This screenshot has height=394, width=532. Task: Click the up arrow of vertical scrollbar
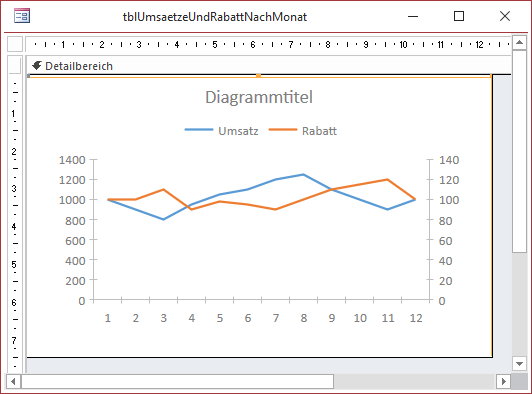(x=519, y=43)
